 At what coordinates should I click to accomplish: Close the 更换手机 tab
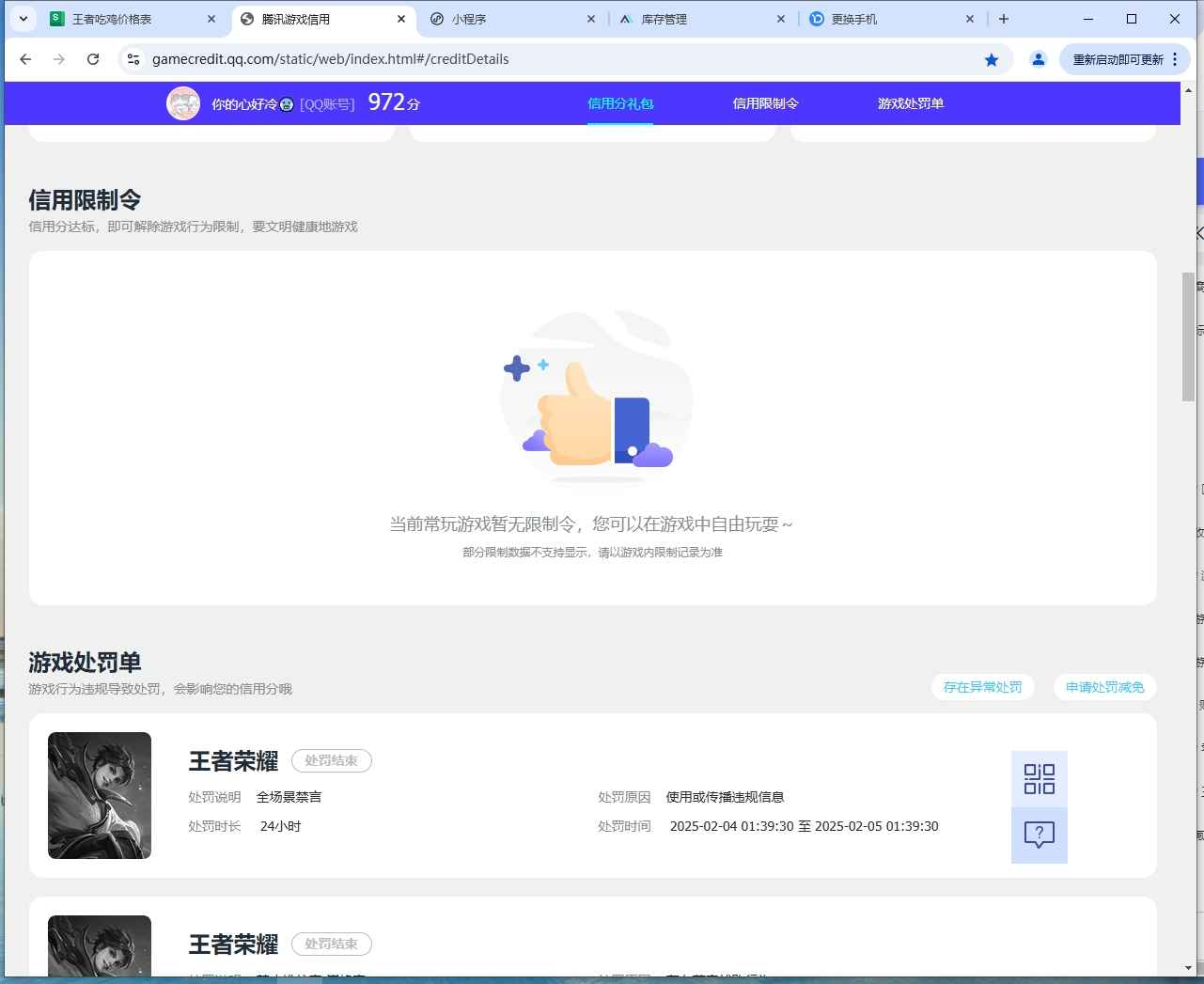971,19
